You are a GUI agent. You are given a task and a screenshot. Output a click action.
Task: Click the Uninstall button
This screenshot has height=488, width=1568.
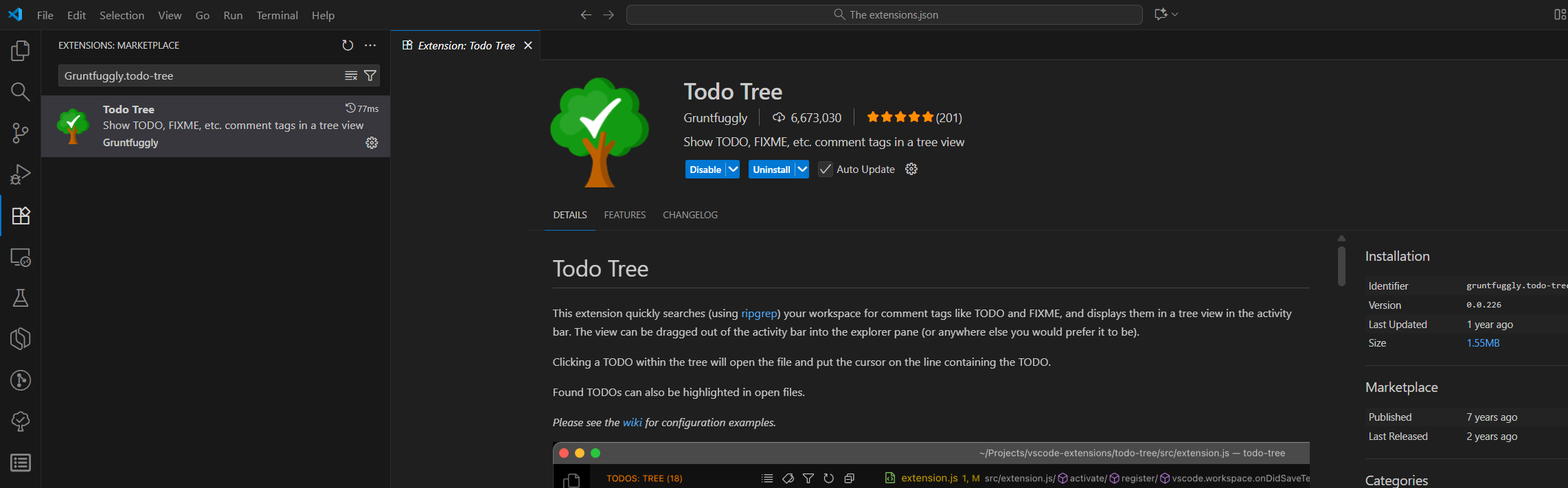pos(771,170)
